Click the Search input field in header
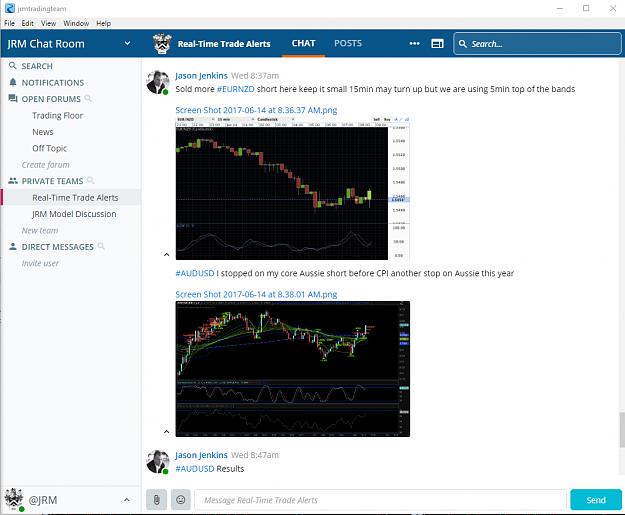The image size is (625, 515). (x=537, y=43)
